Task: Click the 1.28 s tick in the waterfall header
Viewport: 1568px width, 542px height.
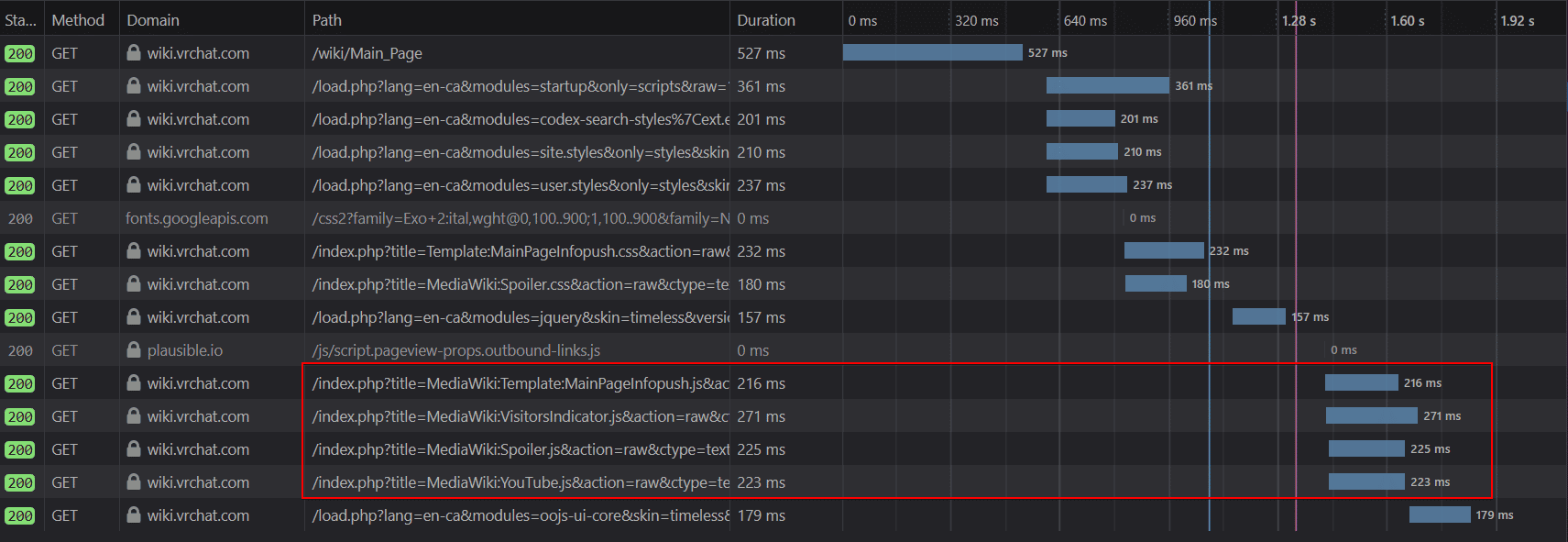Action: (x=1299, y=20)
